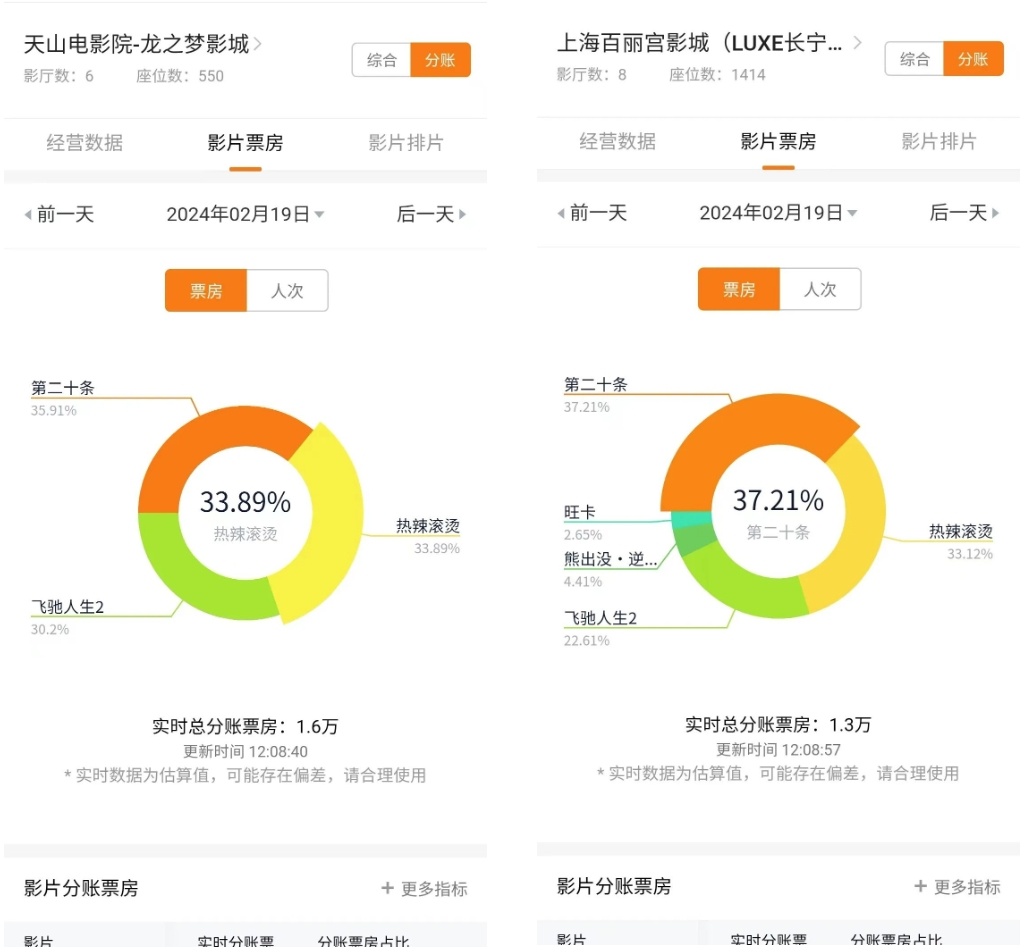The image size is (1029, 952).
Task: Click the right panel previous-day arrow icon
Action: [561, 213]
